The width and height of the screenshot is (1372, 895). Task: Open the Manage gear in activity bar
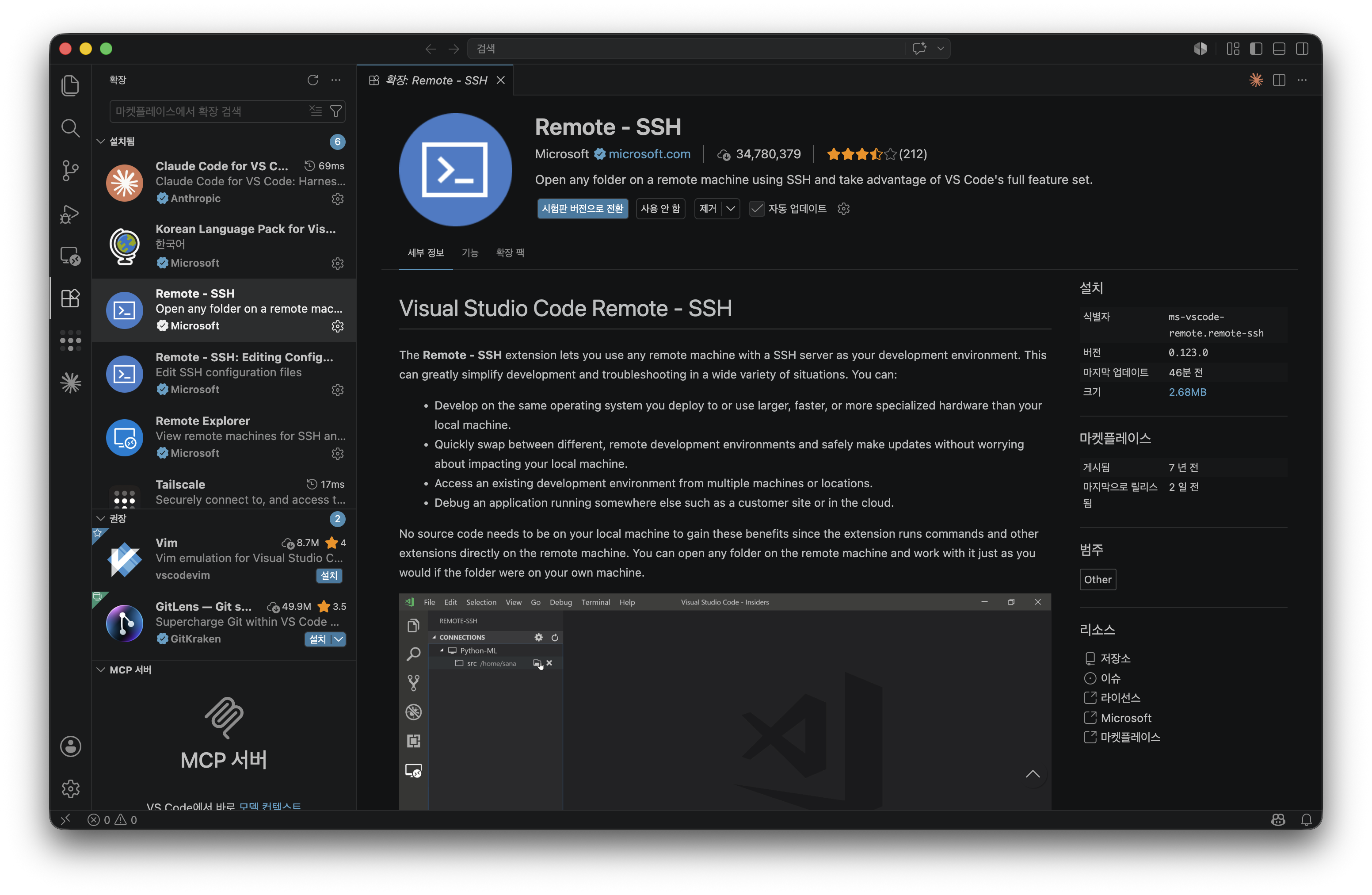point(70,788)
